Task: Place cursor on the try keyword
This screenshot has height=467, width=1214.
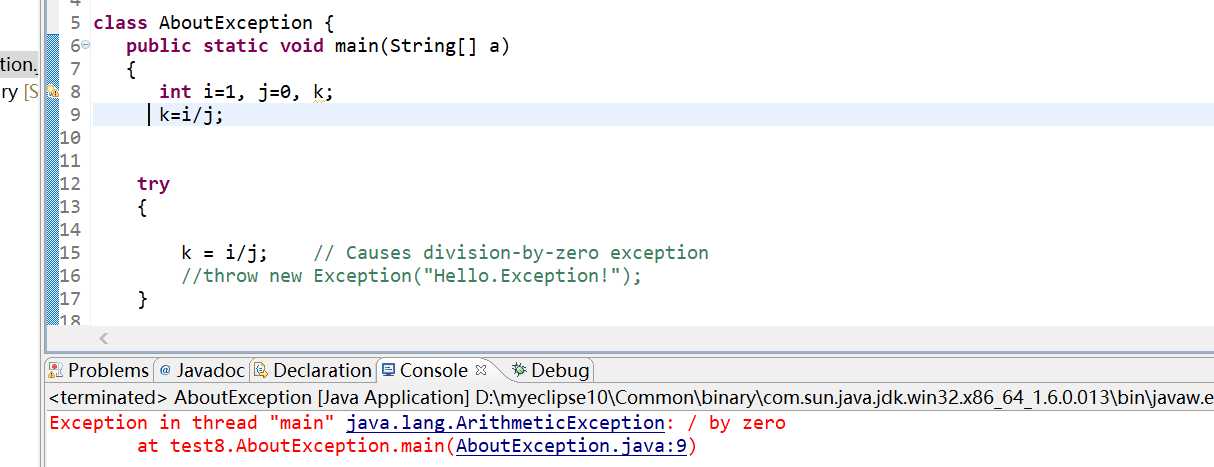Action: 153,184
